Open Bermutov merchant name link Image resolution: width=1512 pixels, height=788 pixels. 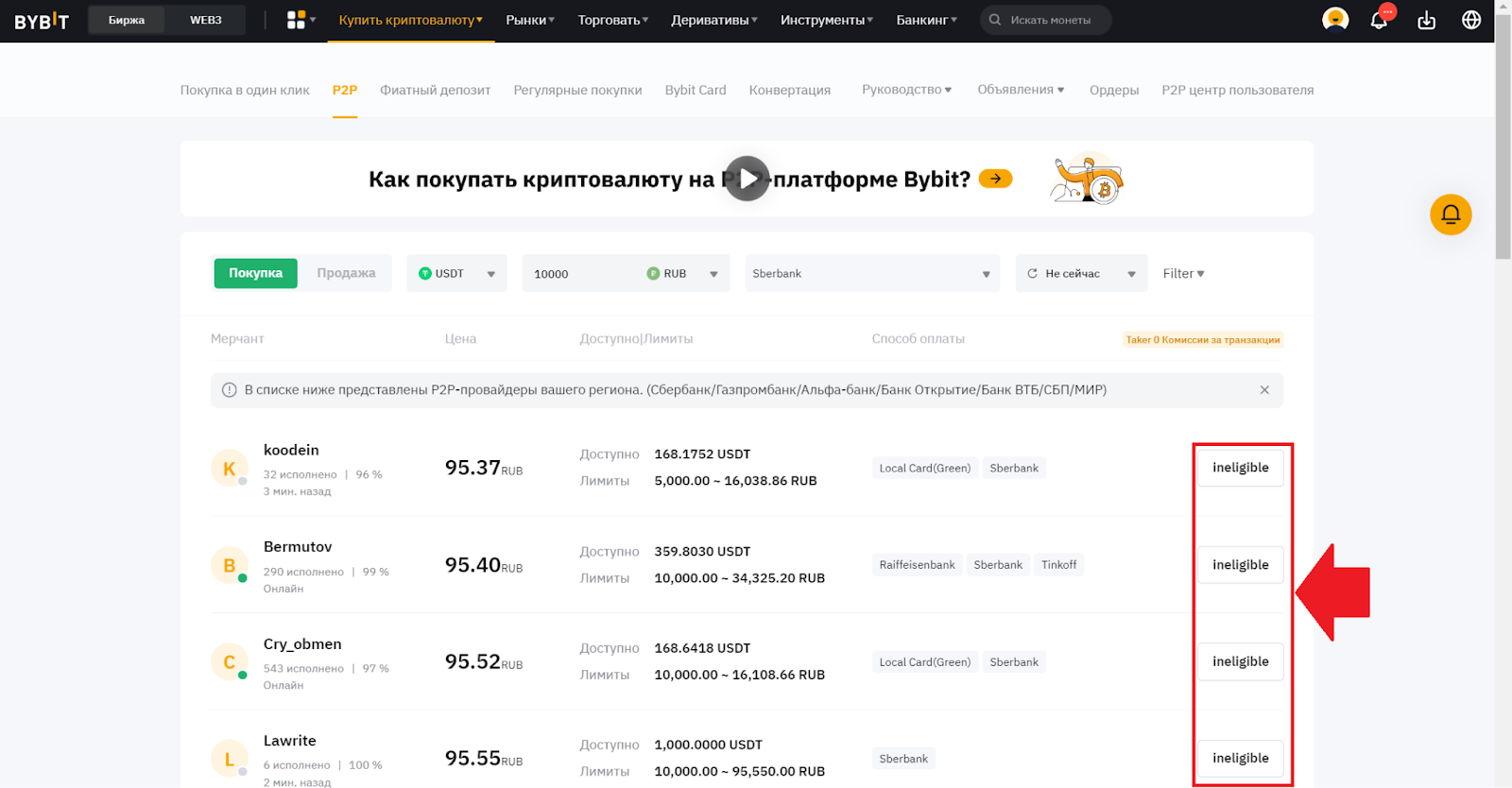pyautogui.click(x=298, y=547)
